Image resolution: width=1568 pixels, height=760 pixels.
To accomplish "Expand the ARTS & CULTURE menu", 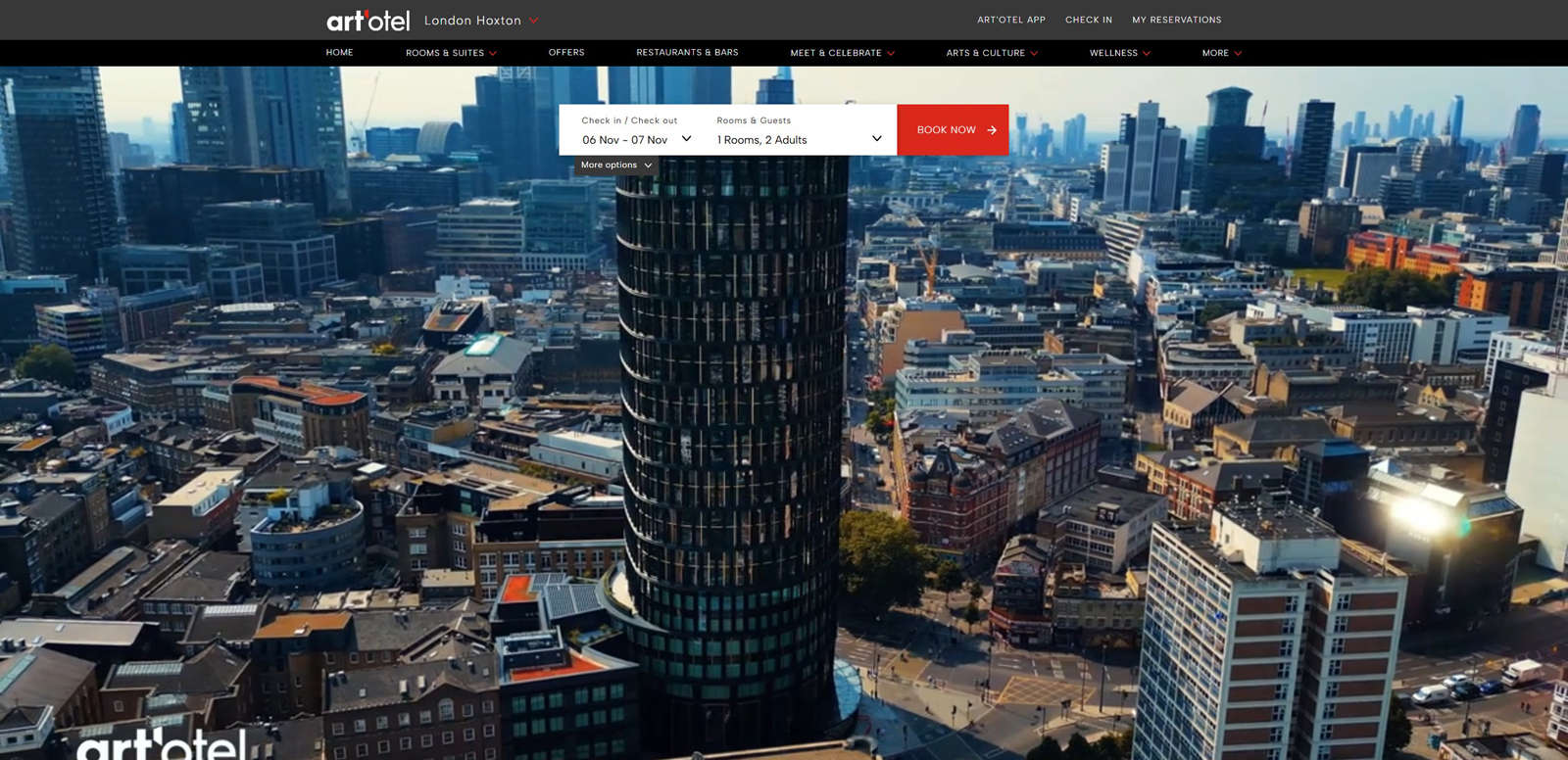I will (992, 53).
